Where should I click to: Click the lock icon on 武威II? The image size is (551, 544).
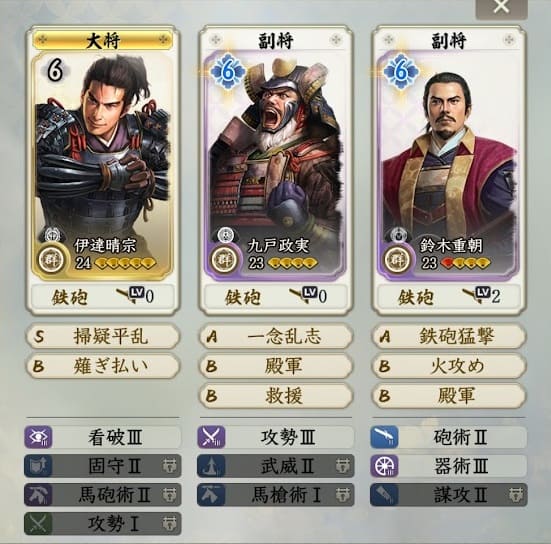click(342, 466)
